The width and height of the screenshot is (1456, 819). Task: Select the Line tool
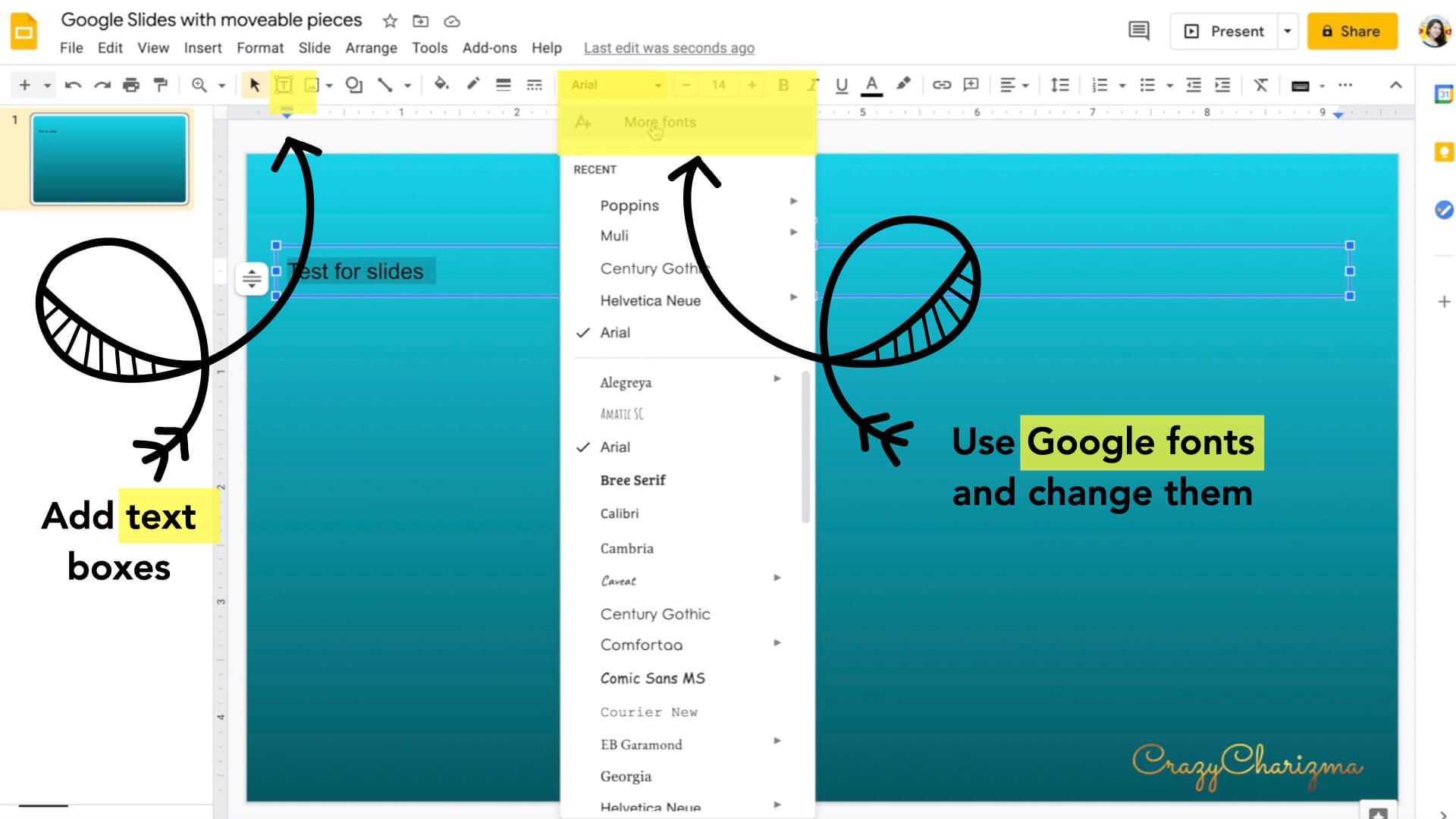tap(385, 85)
